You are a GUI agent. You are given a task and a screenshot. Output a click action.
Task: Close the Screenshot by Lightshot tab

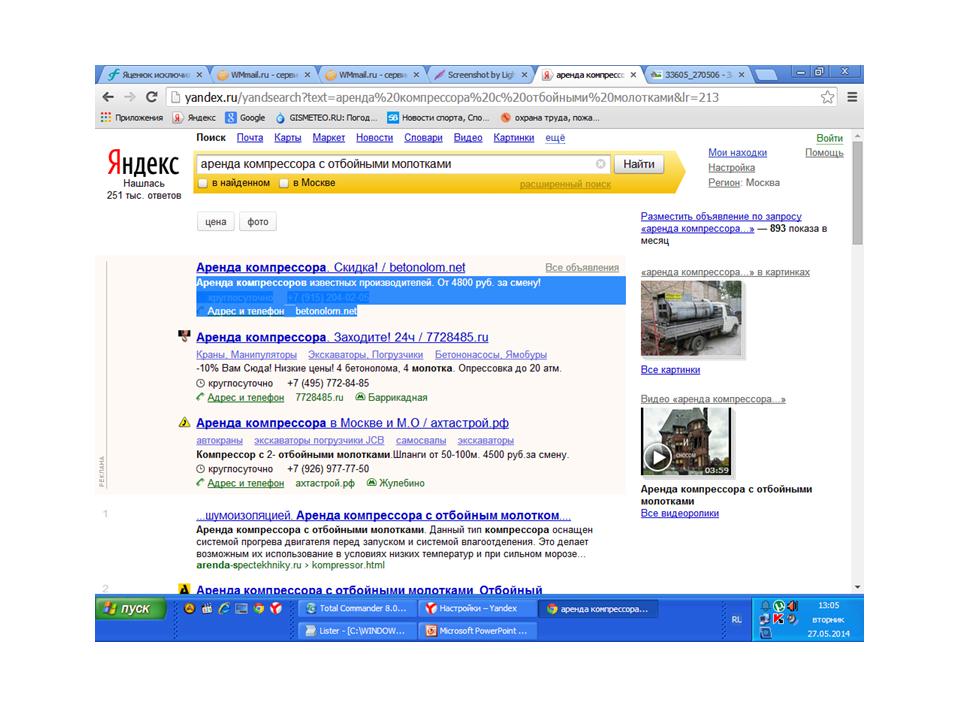(524, 75)
